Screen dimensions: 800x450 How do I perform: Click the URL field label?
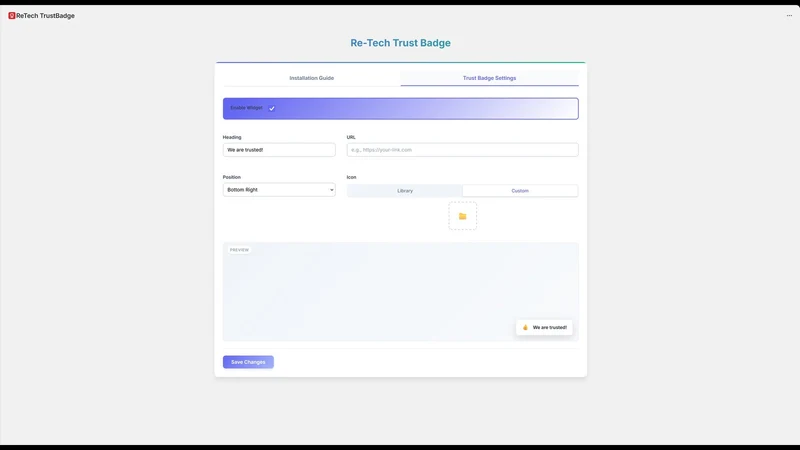pos(351,137)
